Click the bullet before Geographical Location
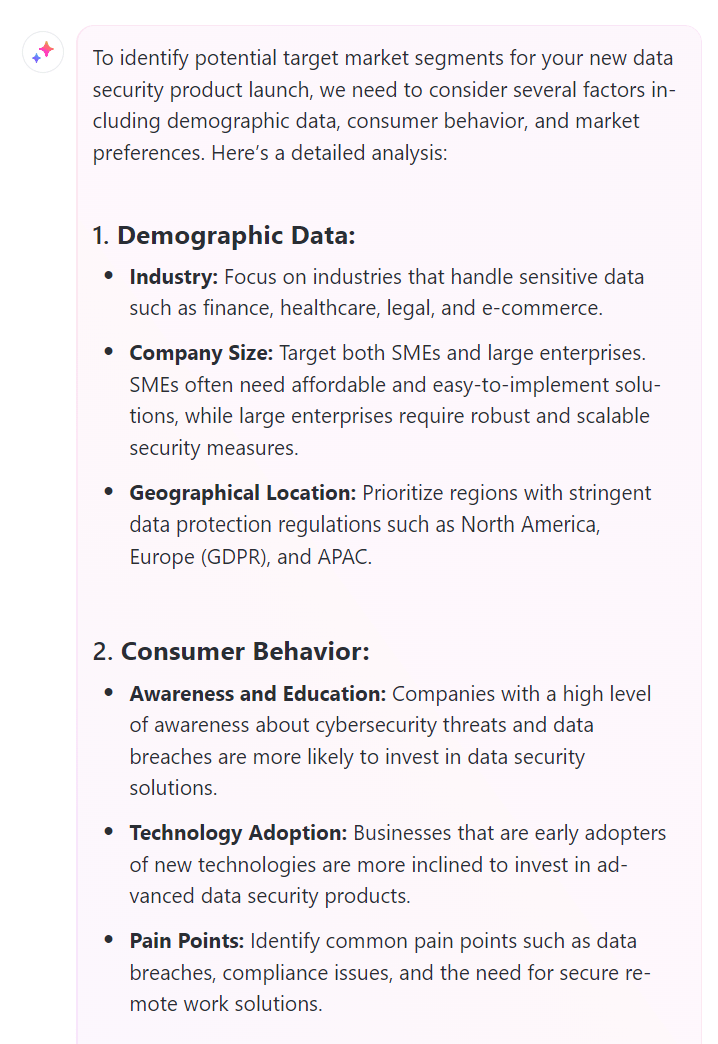Screen dimensions: 718x1044 [109, 491]
